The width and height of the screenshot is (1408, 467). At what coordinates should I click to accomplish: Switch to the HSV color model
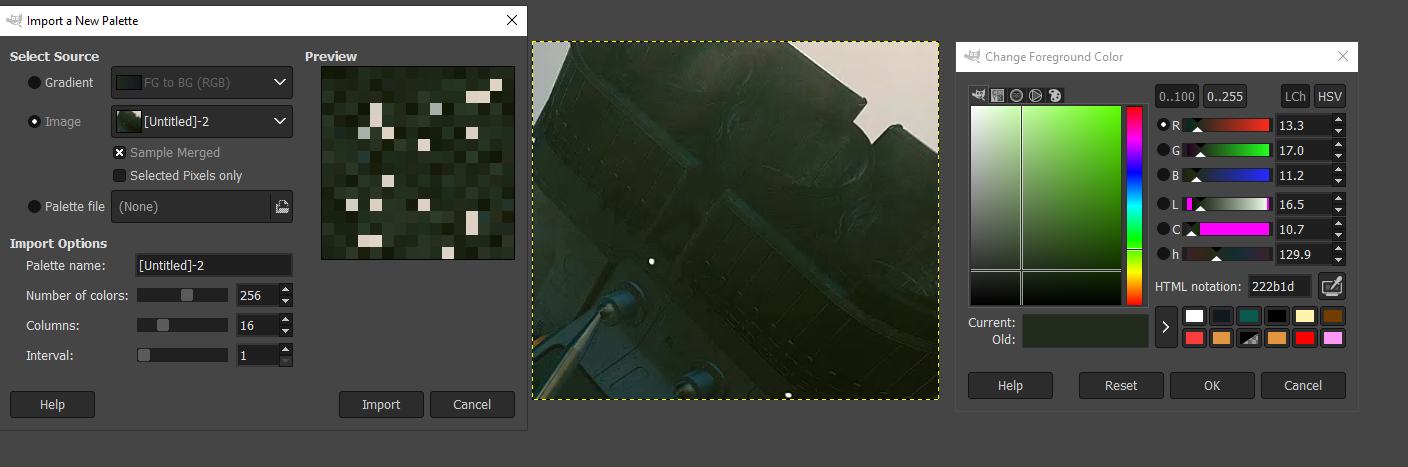[1330, 97]
